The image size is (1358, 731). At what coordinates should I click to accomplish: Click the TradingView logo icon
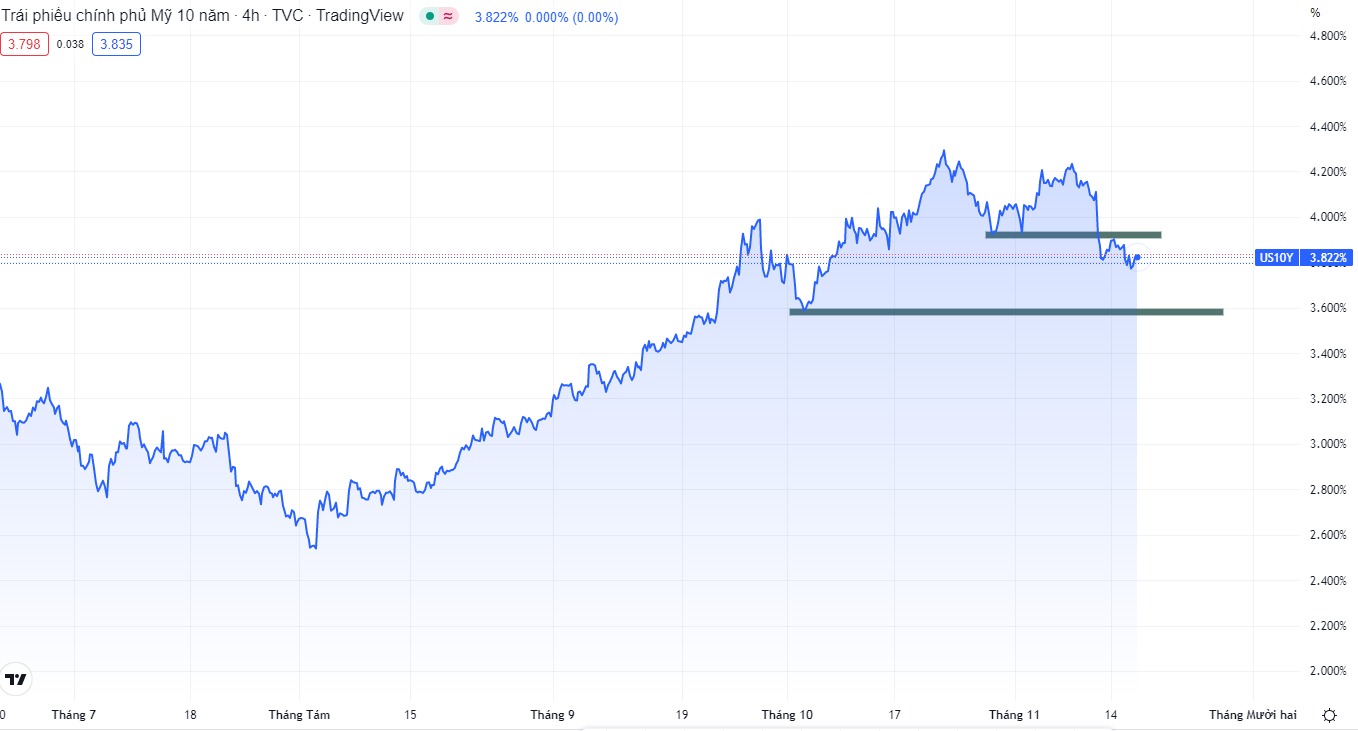pyautogui.click(x=16, y=680)
